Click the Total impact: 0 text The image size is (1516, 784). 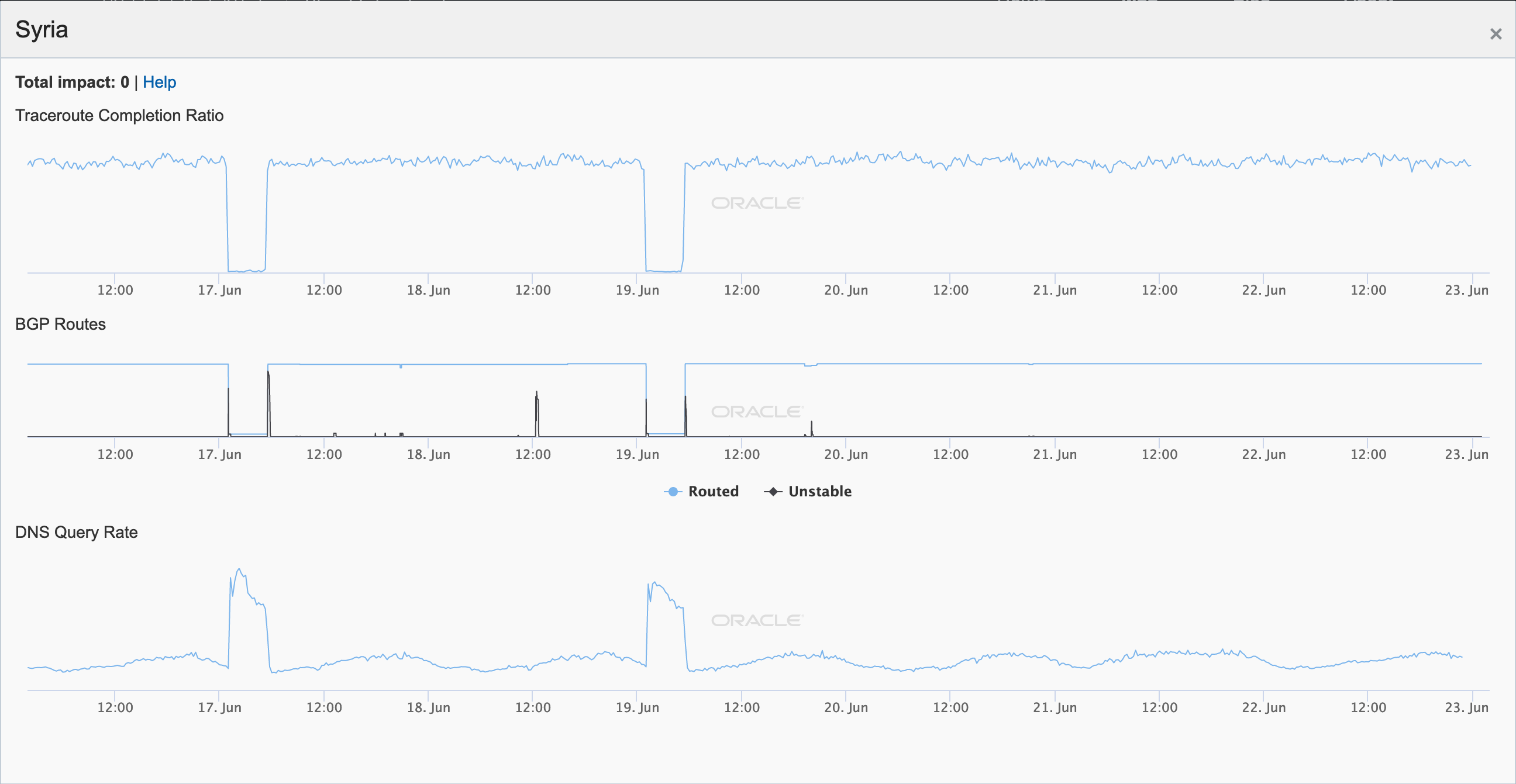point(72,82)
